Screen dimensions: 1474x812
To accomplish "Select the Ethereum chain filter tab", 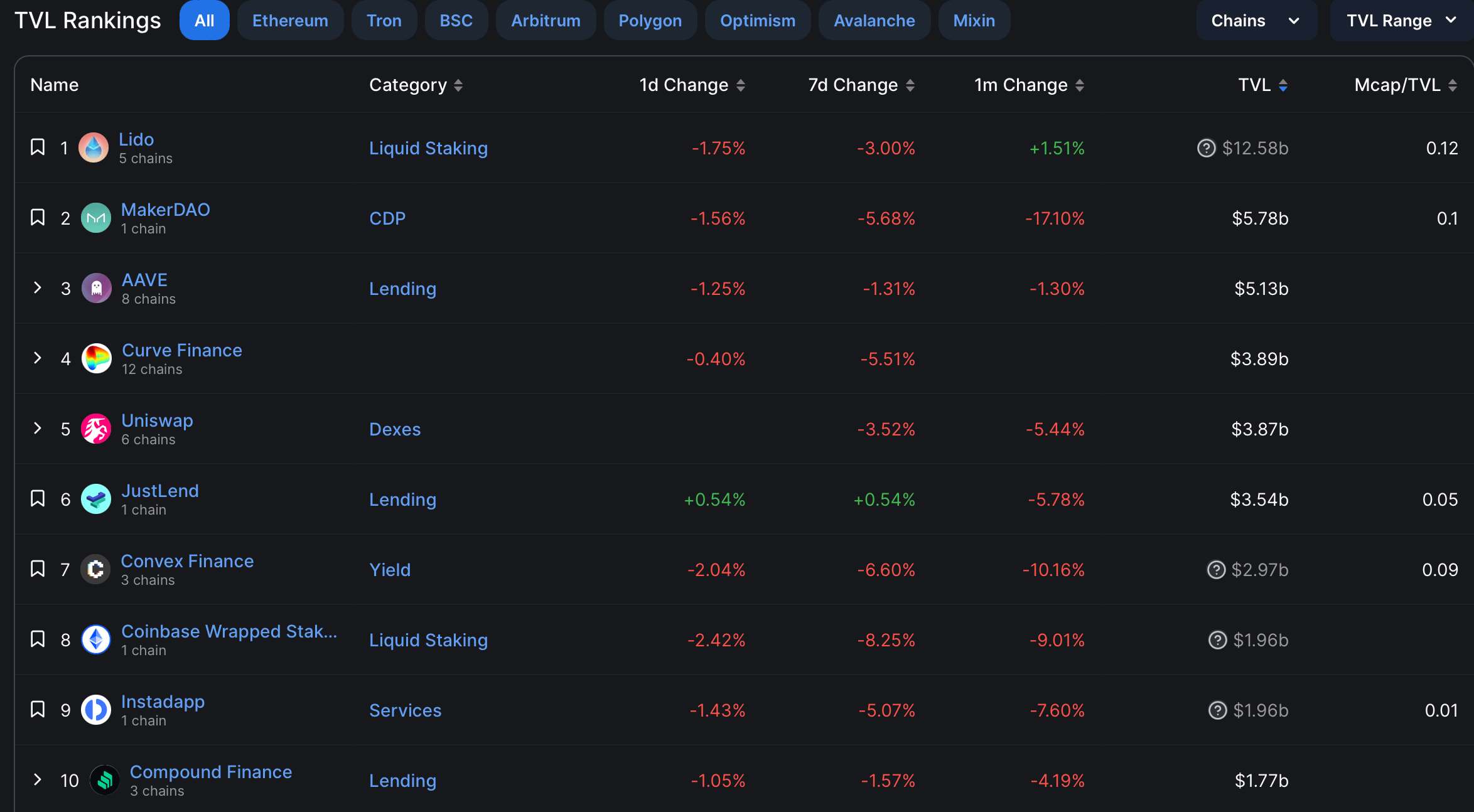I will [290, 21].
